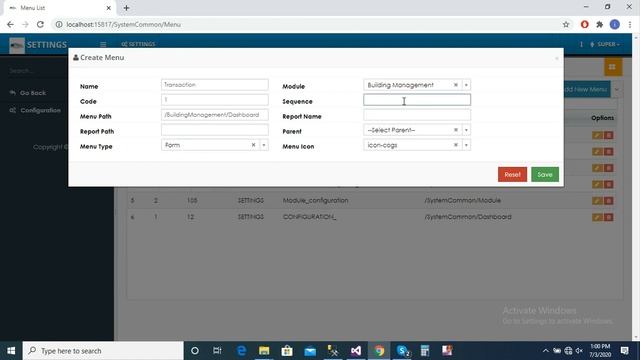Edit the Module_configuration row

pyautogui.click(x=597, y=201)
